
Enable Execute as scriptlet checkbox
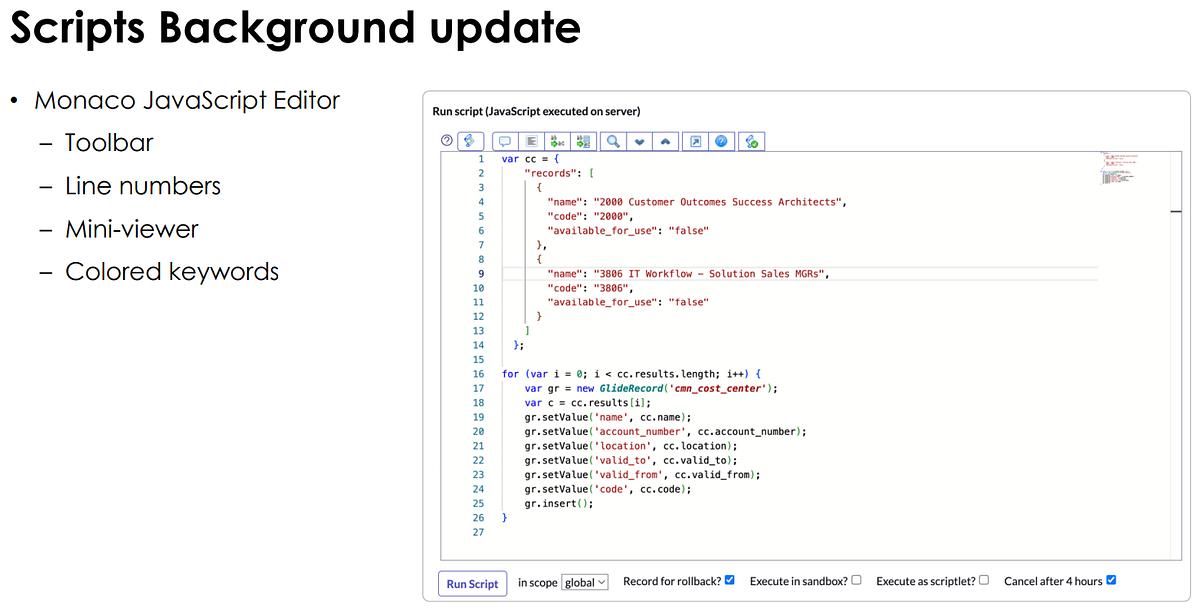[x=984, y=580]
